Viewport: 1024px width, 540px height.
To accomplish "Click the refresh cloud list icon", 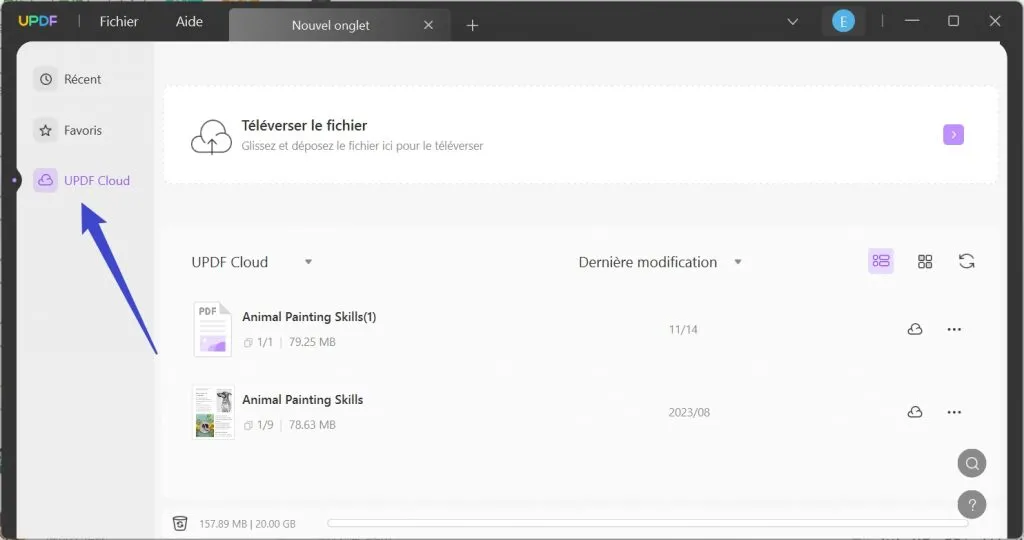I will [966, 261].
